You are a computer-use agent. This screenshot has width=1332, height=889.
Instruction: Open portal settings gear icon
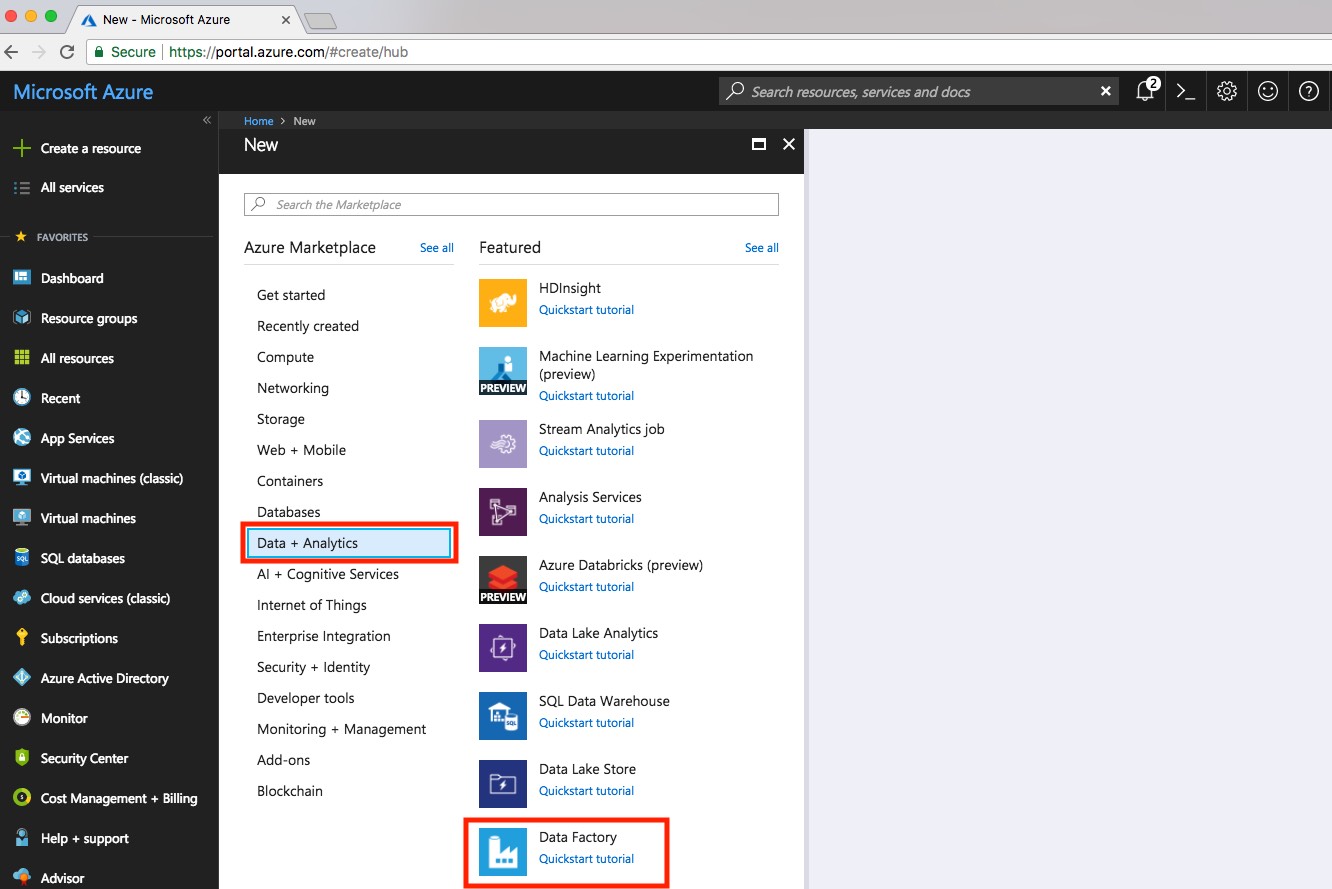click(1227, 91)
